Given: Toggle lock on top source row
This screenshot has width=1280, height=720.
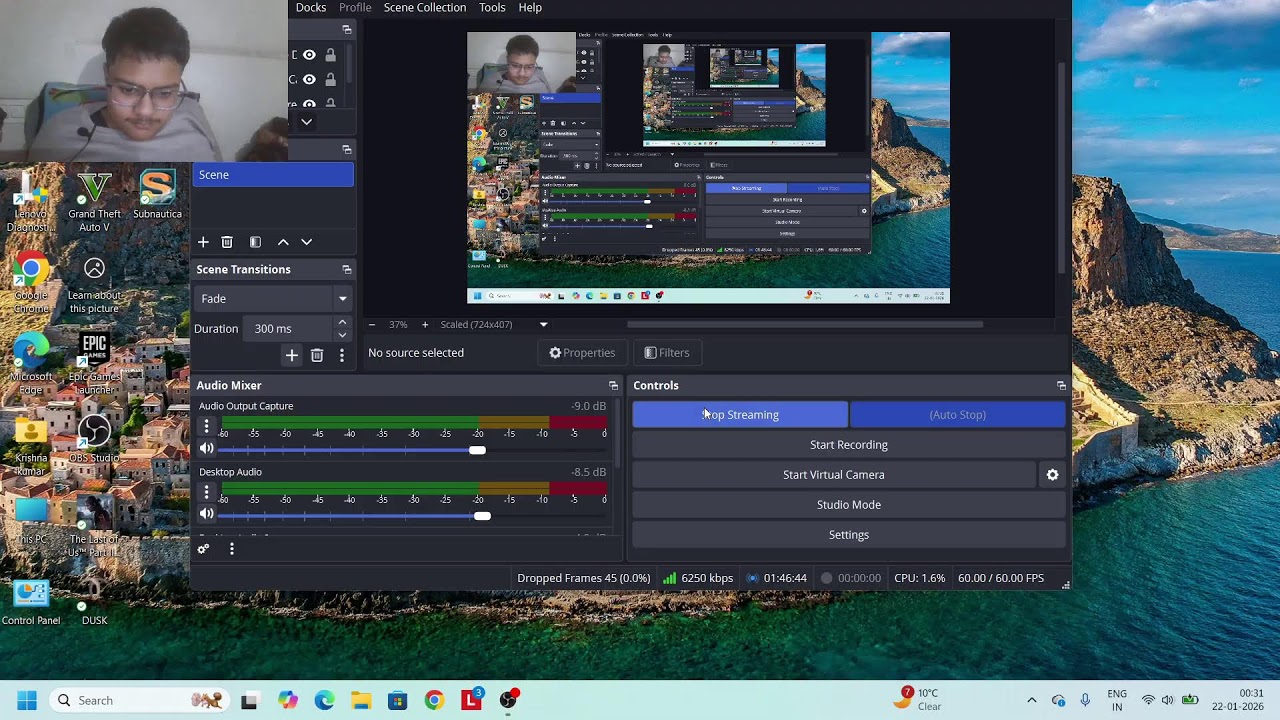Looking at the screenshot, I should click(x=330, y=55).
